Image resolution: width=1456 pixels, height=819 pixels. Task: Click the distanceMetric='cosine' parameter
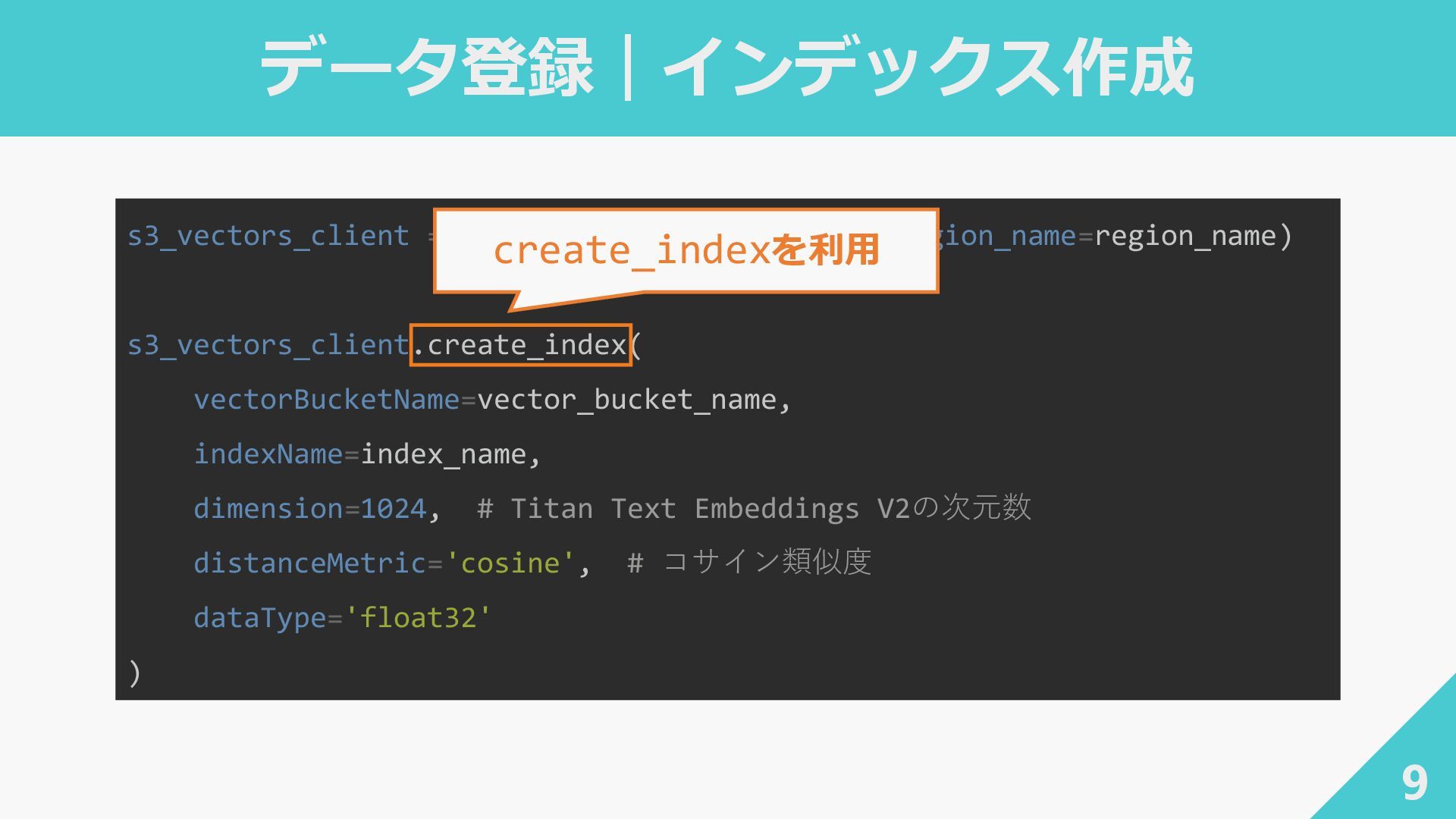(384, 563)
